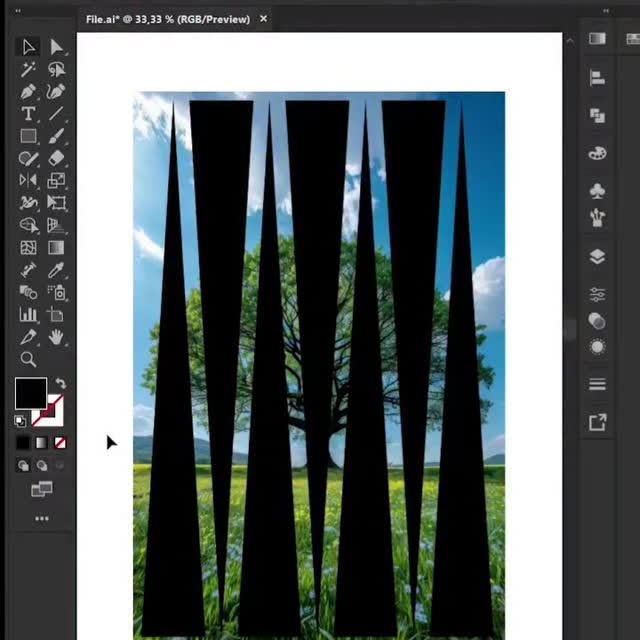Set paint mode to None
This screenshot has height=640, width=640.
click(60, 443)
